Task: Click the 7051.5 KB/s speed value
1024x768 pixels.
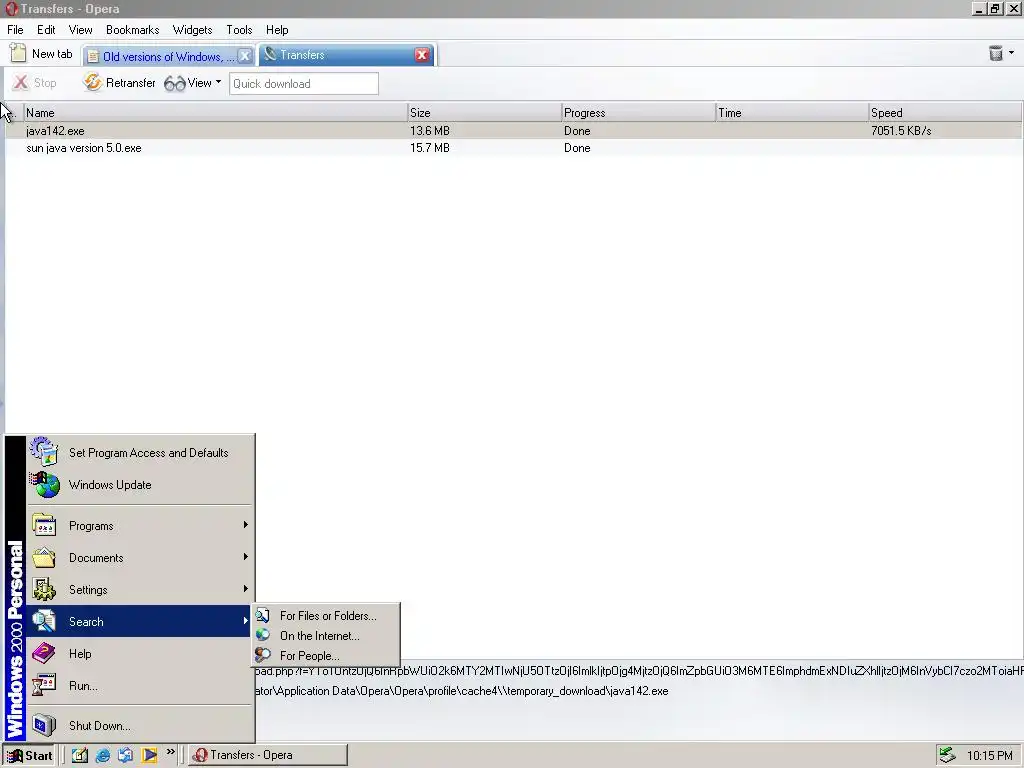Action: click(901, 131)
